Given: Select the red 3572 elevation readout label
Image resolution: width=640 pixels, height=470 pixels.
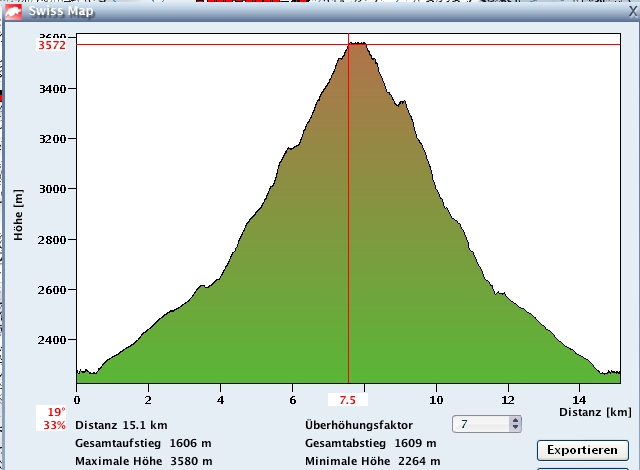Looking at the screenshot, I should [52, 45].
